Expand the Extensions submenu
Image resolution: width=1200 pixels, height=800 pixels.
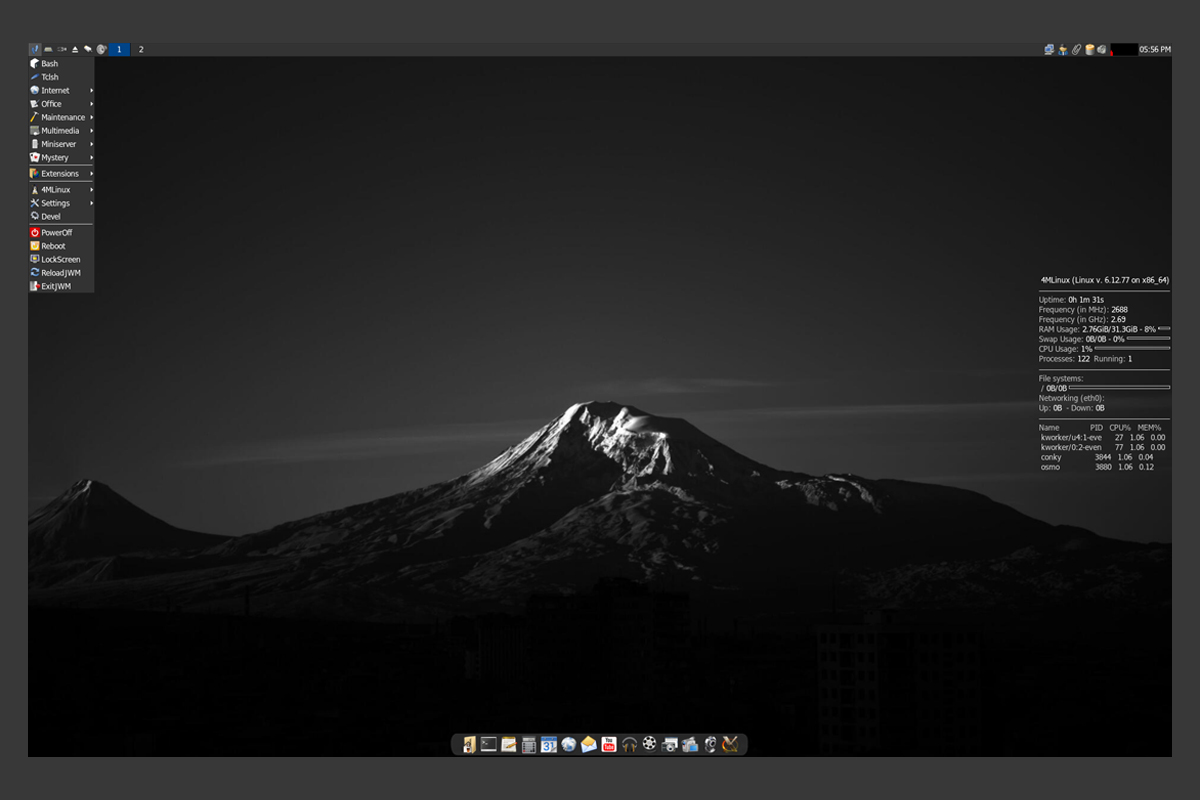(x=61, y=173)
